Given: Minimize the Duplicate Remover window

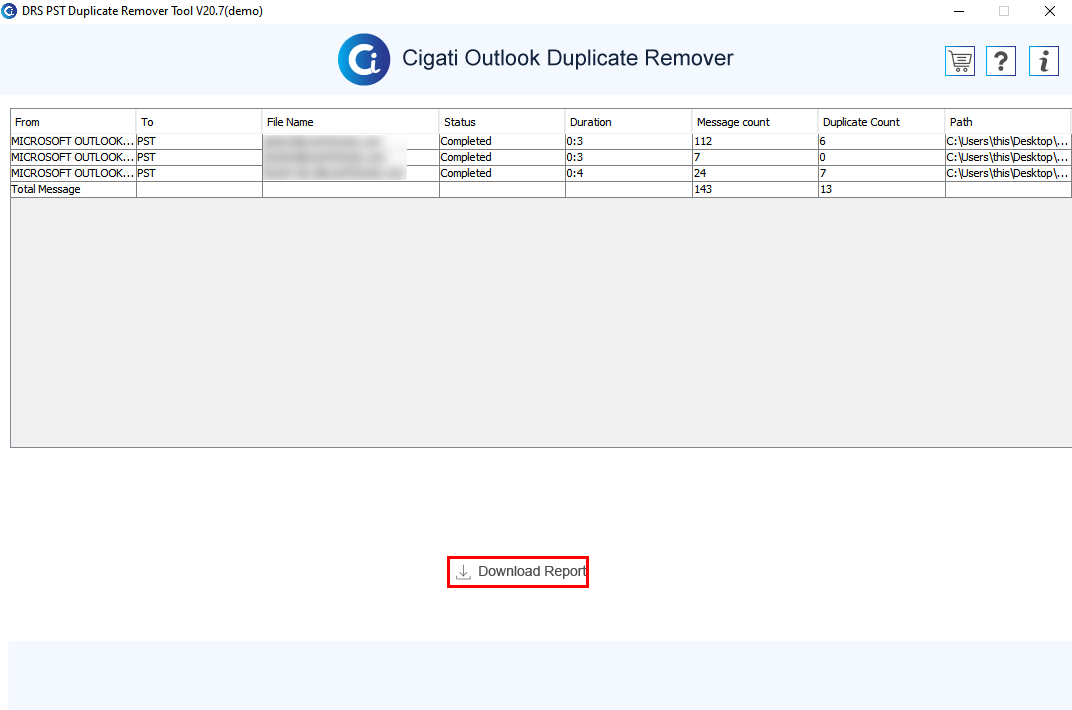Looking at the screenshot, I should tap(959, 11).
